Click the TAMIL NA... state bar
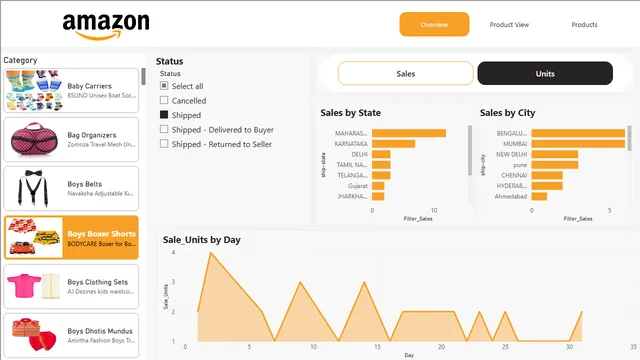 point(381,165)
